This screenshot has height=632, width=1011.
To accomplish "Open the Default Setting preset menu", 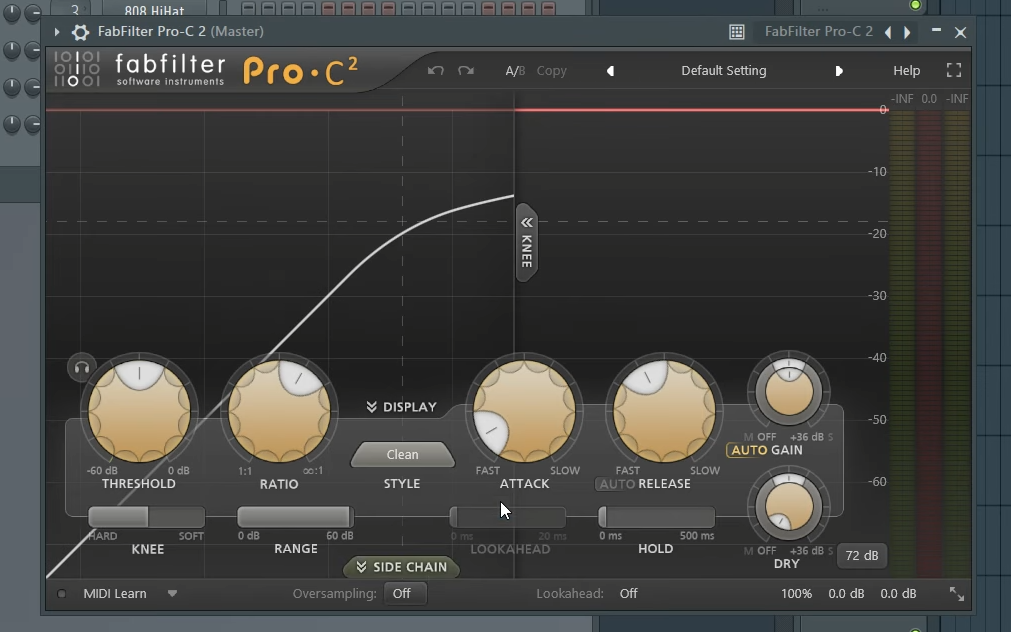I will pos(723,71).
